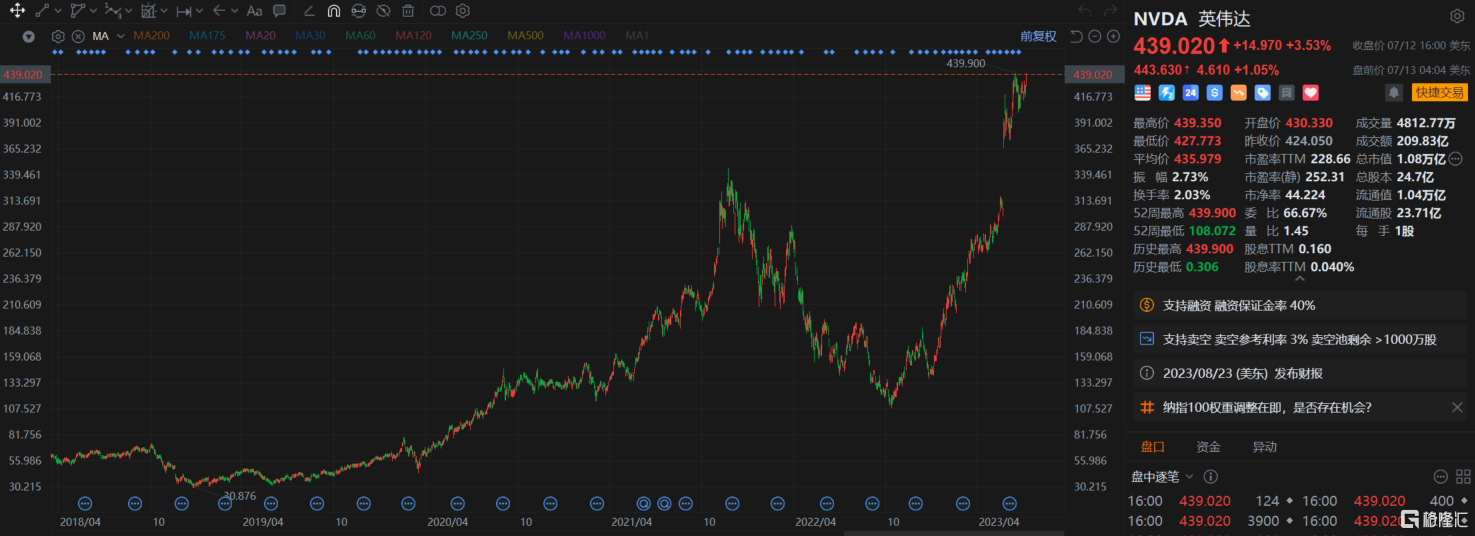Screen dimensions: 1475x536
Task: Toggle the magnet snap mode
Action: tap(334, 11)
